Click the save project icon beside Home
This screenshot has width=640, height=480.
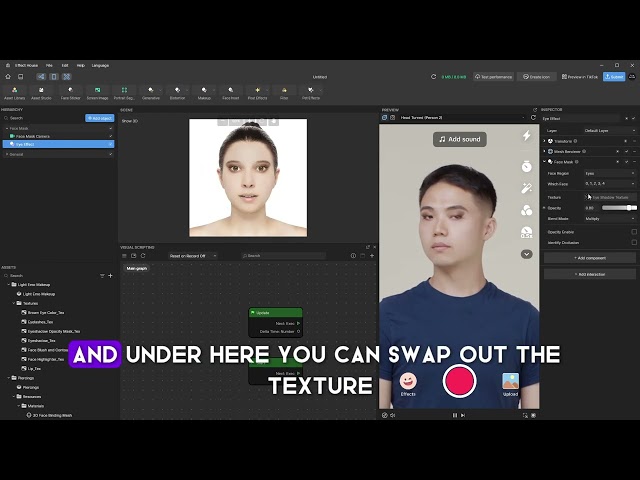coord(20,76)
